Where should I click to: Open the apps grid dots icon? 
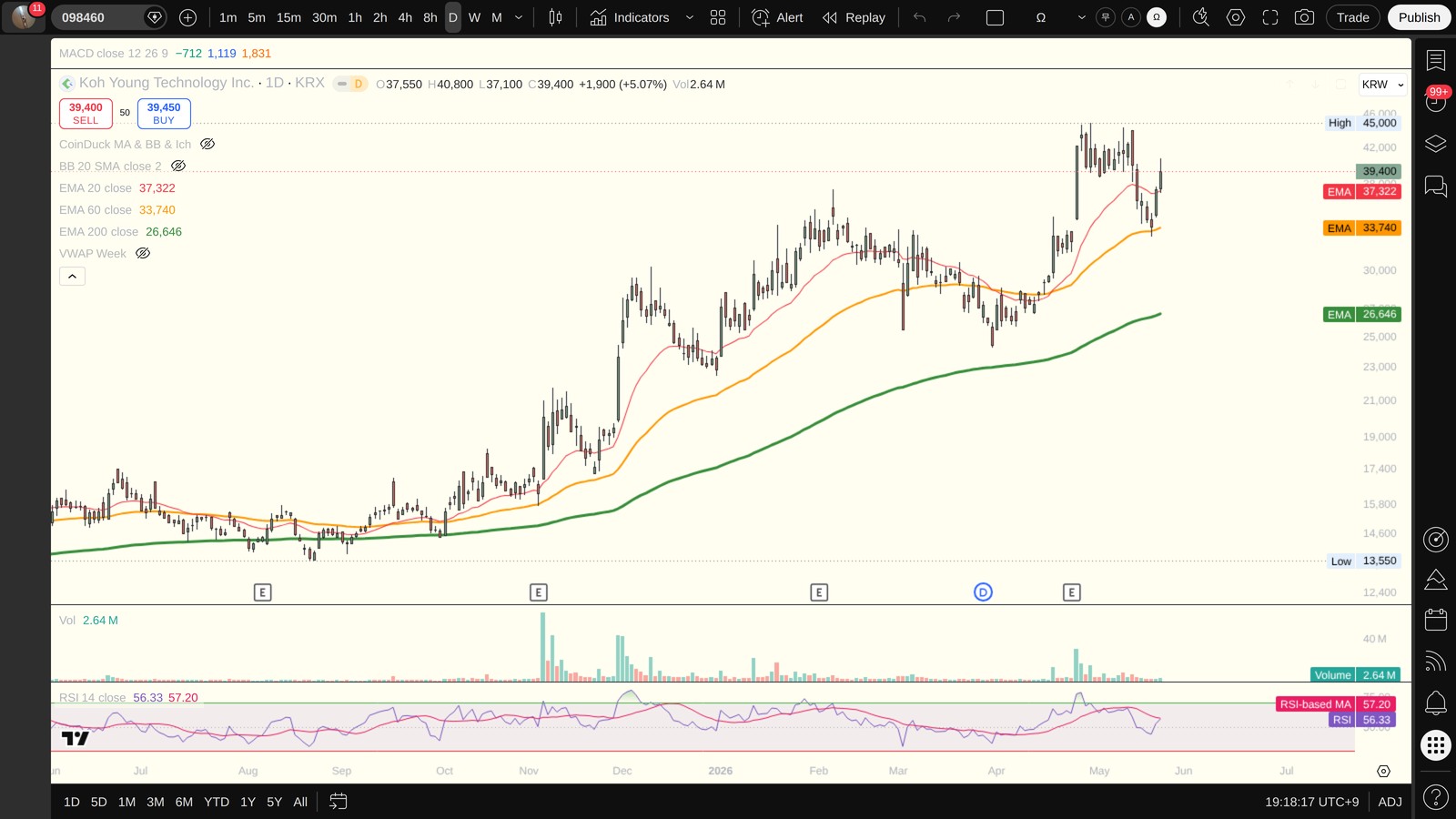click(x=1436, y=745)
